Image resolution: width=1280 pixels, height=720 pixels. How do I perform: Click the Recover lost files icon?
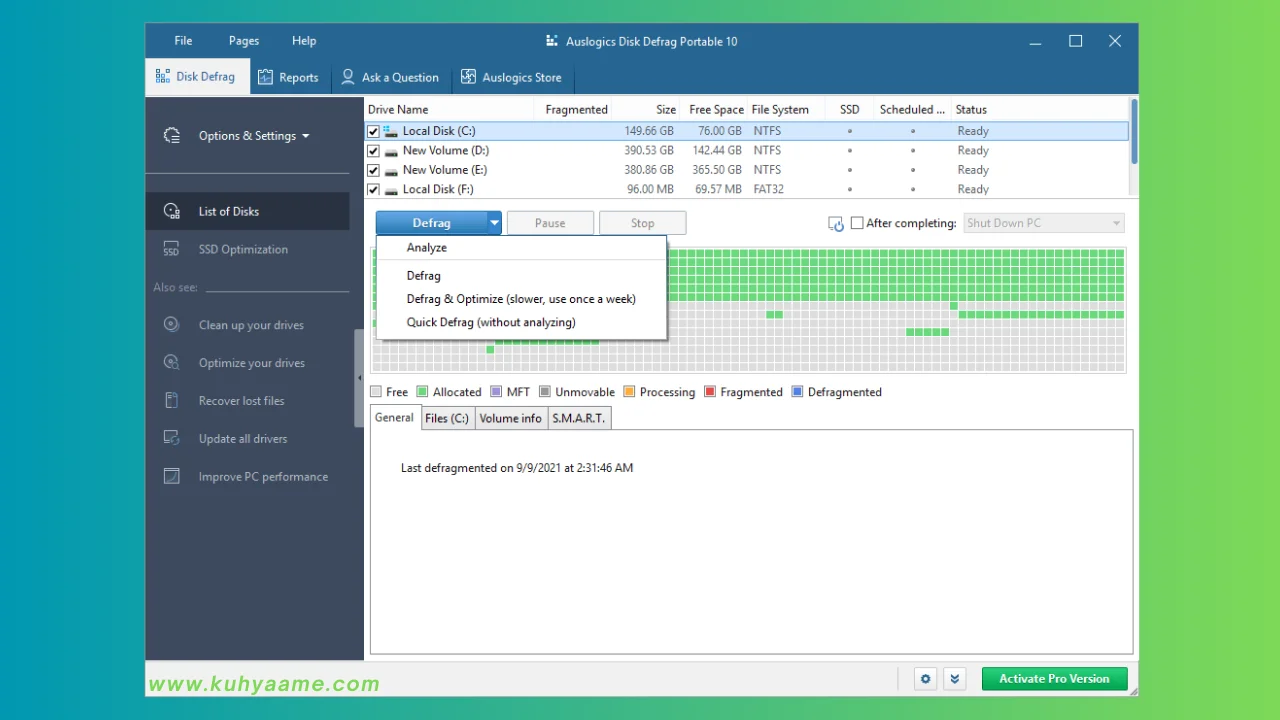tap(172, 401)
